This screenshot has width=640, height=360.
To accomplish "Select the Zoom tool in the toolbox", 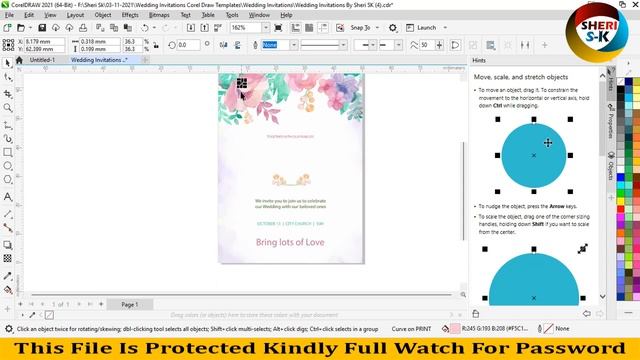I will click(x=7, y=108).
